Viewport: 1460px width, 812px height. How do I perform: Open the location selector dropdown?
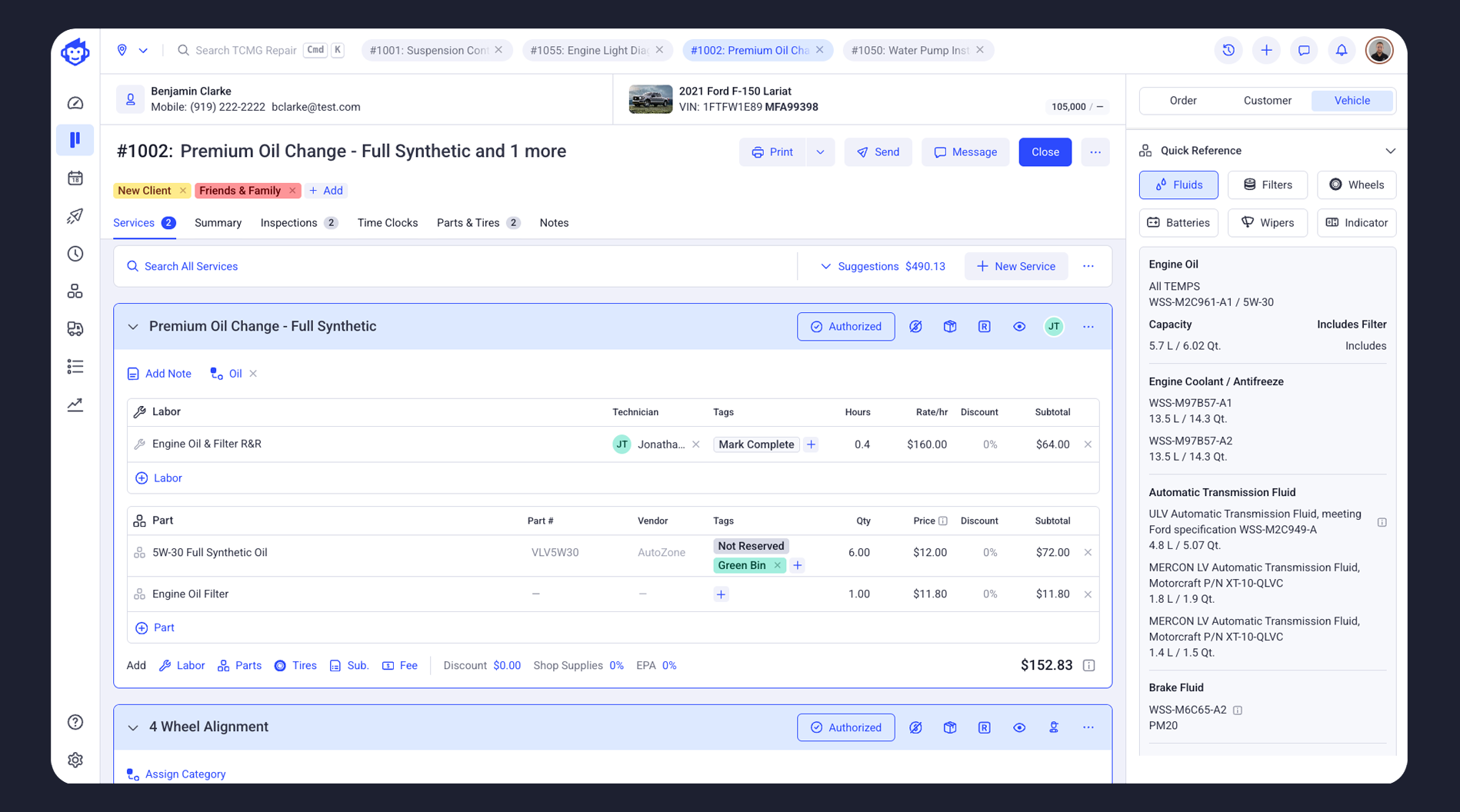(x=132, y=50)
